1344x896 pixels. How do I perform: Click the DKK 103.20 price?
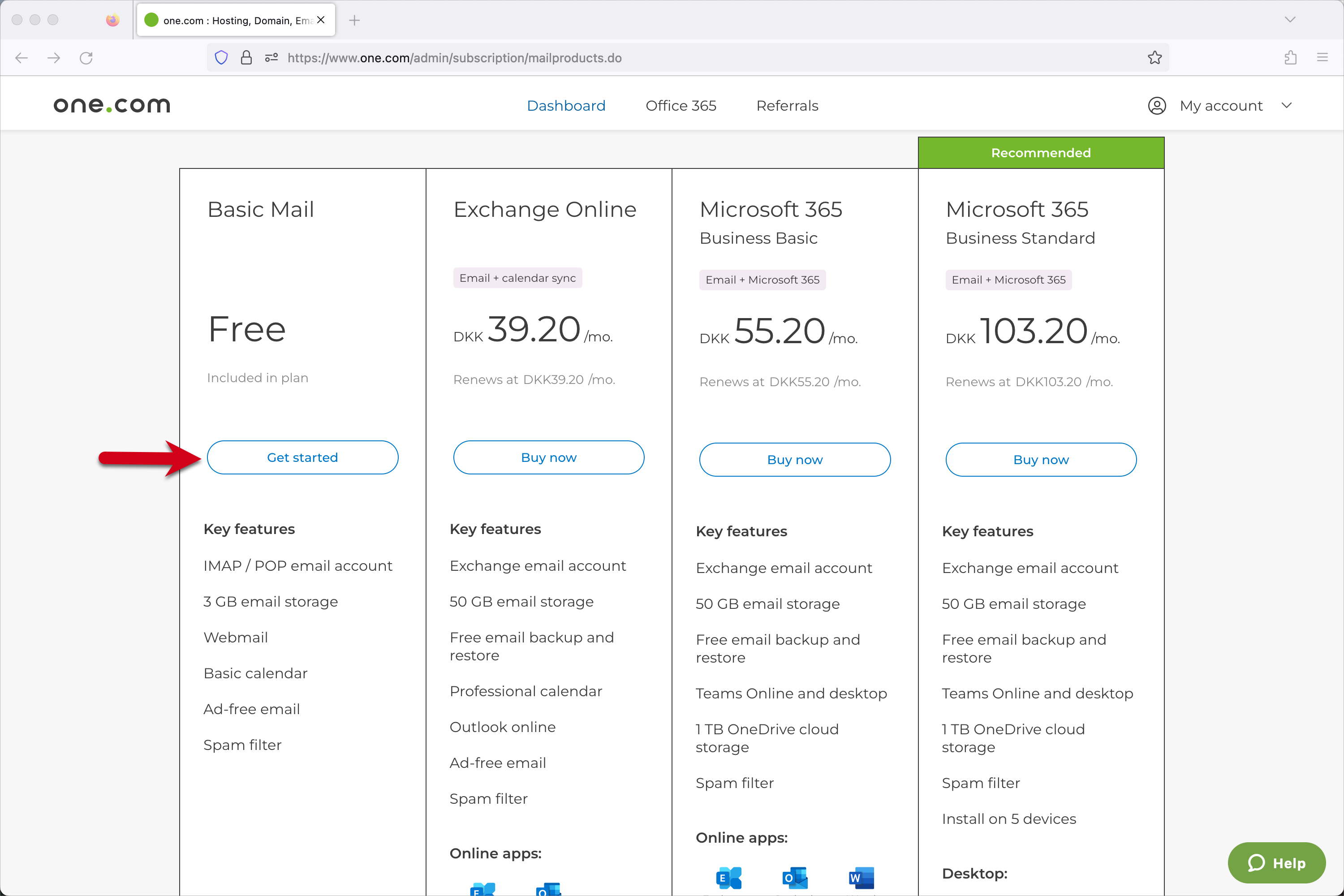coord(1033,332)
